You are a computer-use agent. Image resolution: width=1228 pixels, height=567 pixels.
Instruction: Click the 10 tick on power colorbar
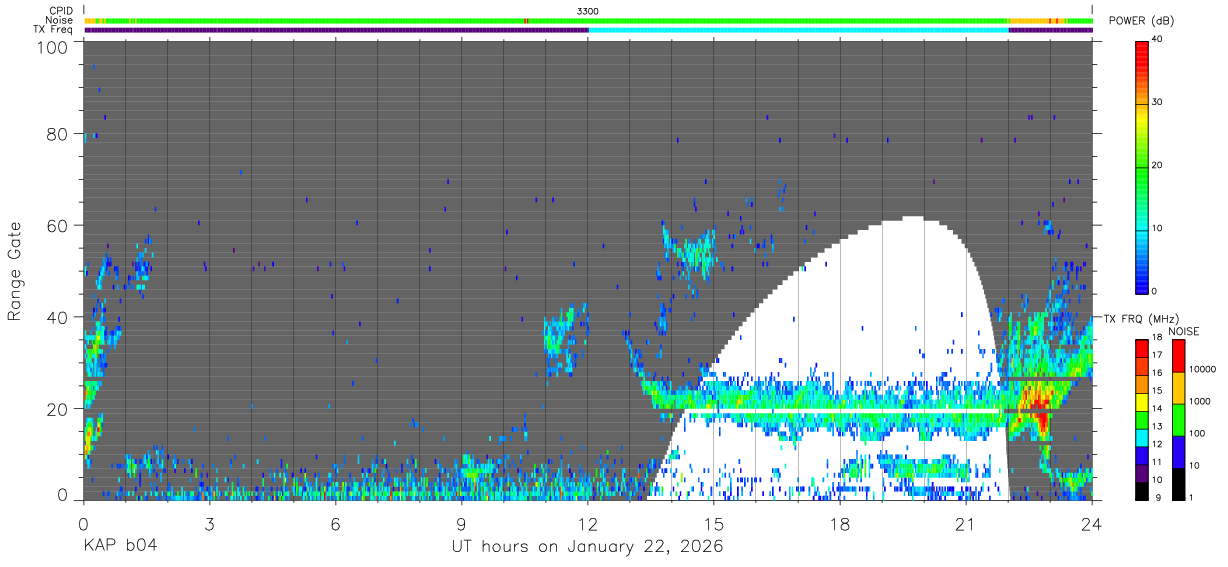click(x=1155, y=228)
